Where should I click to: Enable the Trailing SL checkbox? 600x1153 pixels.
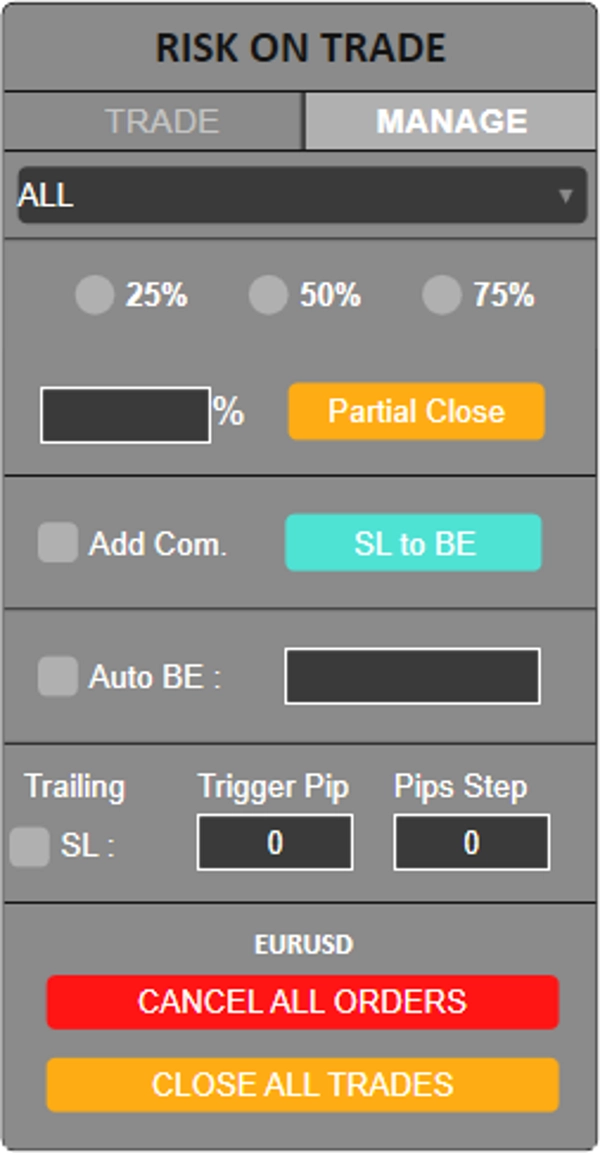(x=30, y=847)
